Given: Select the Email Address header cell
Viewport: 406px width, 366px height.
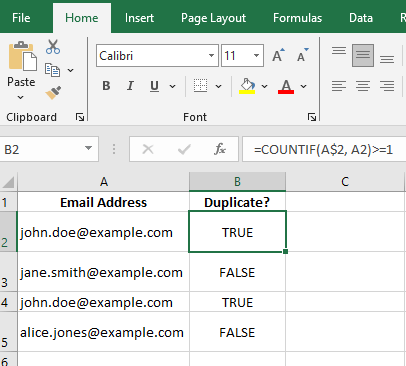Looking at the screenshot, I should coord(103,202).
